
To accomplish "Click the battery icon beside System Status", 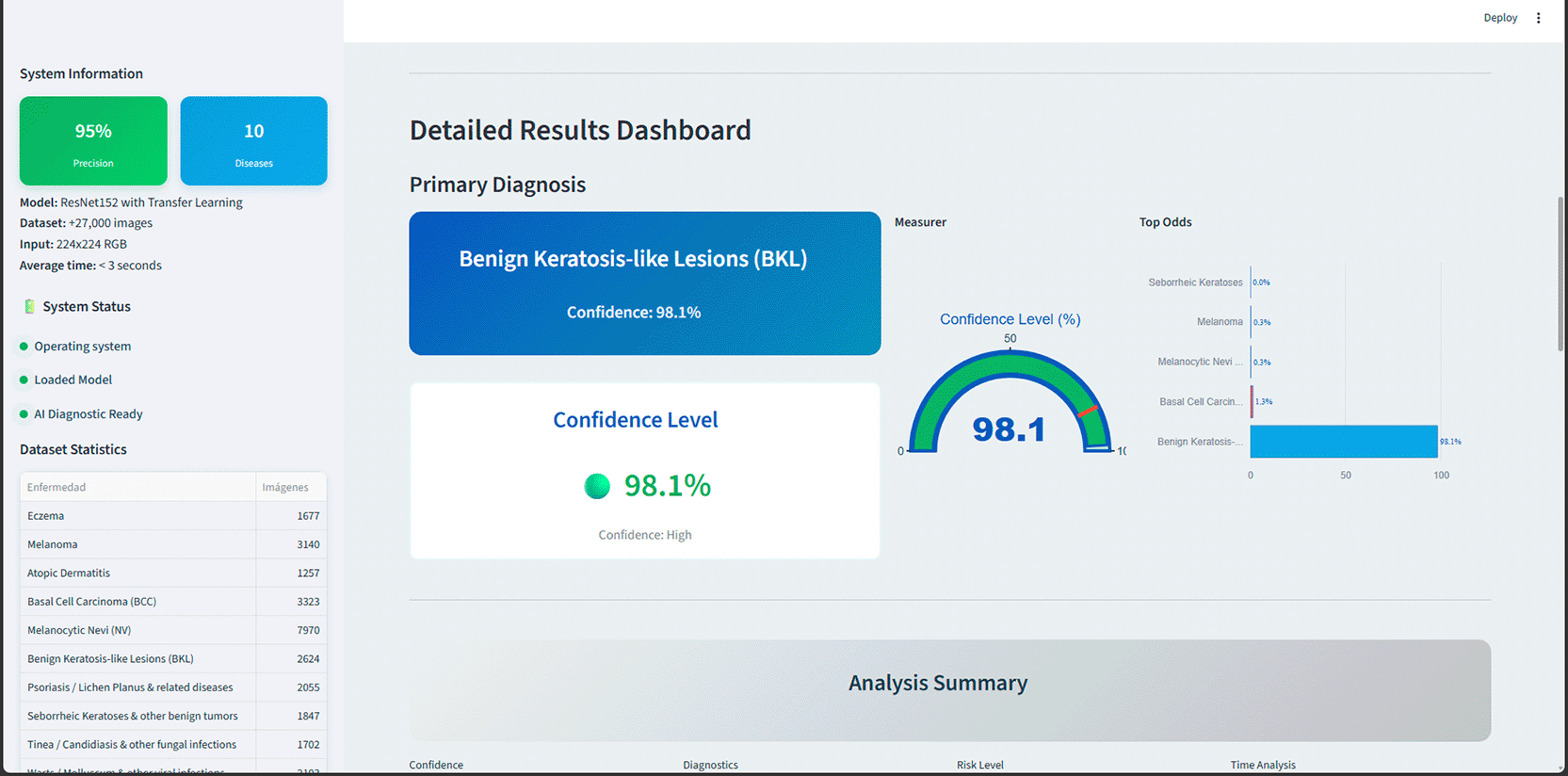I will click(29, 306).
